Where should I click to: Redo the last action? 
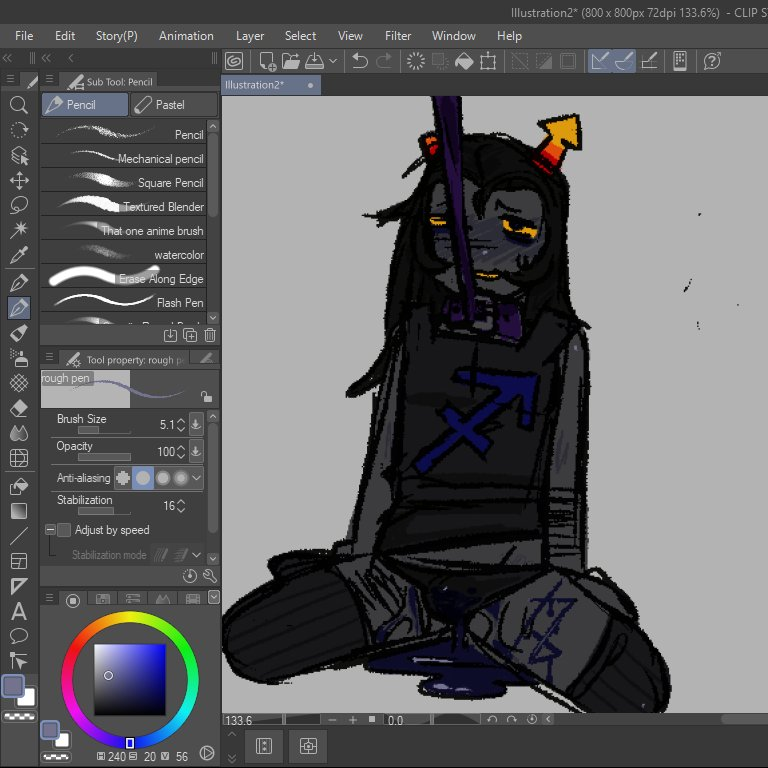[x=384, y=62]
